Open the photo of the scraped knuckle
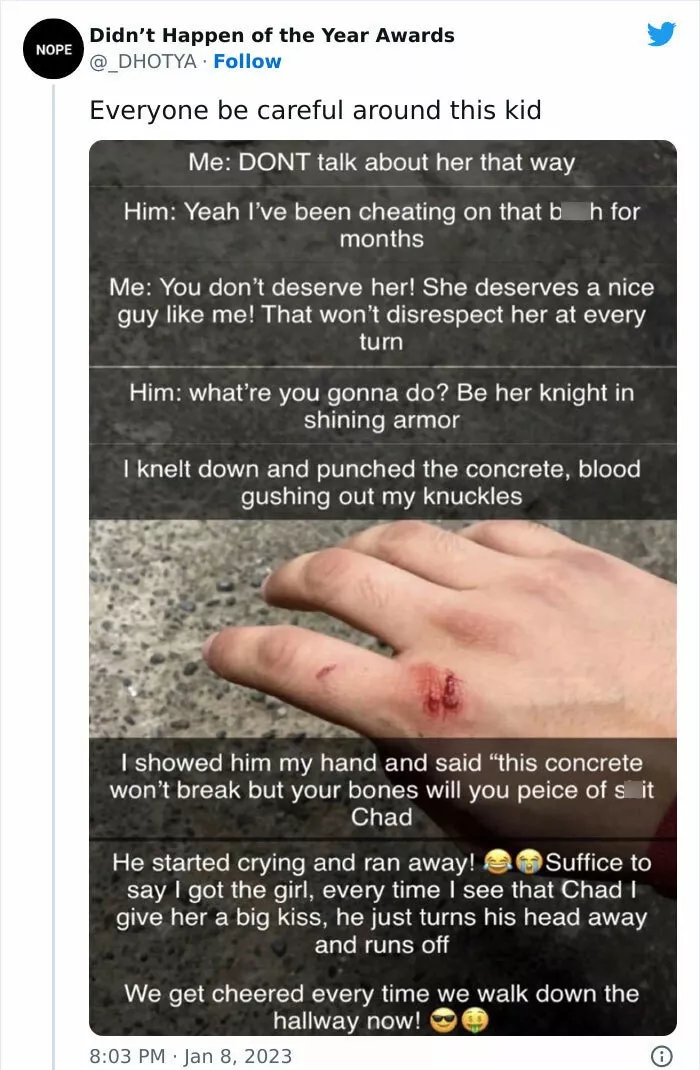The width and height of the screenshot is (700, 1070). pyautogui.click(x=383, y=628)
